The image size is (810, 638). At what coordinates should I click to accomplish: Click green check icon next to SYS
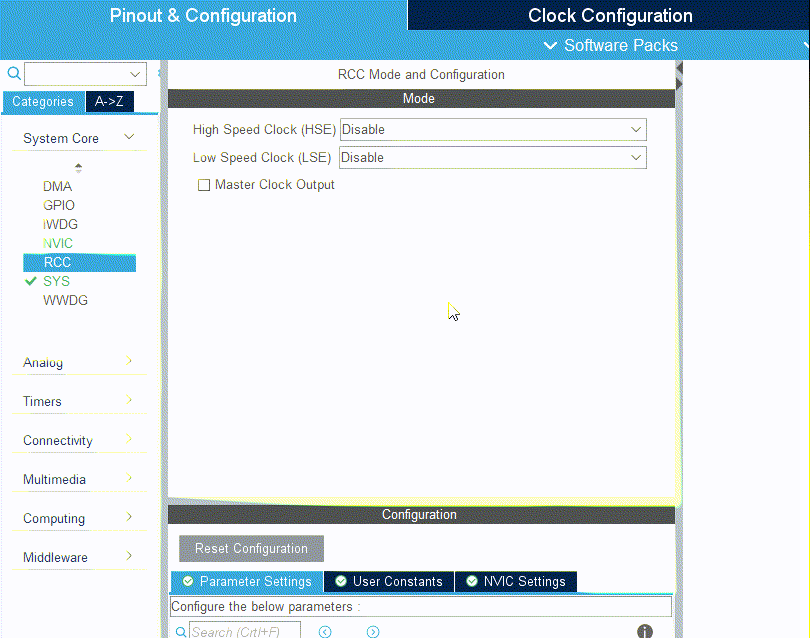[31, 281]
